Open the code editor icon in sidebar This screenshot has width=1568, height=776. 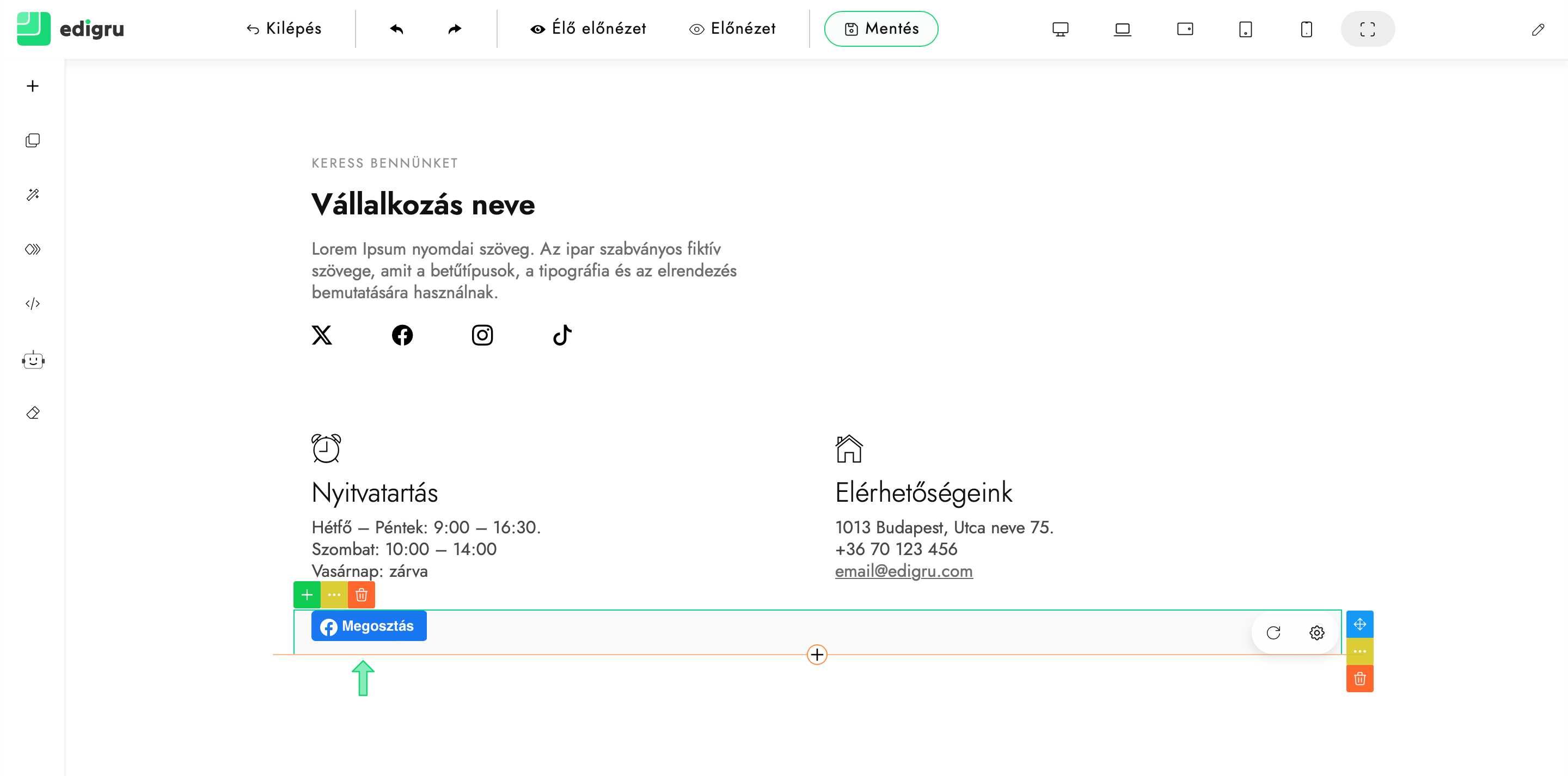click(x=33, y=304)
